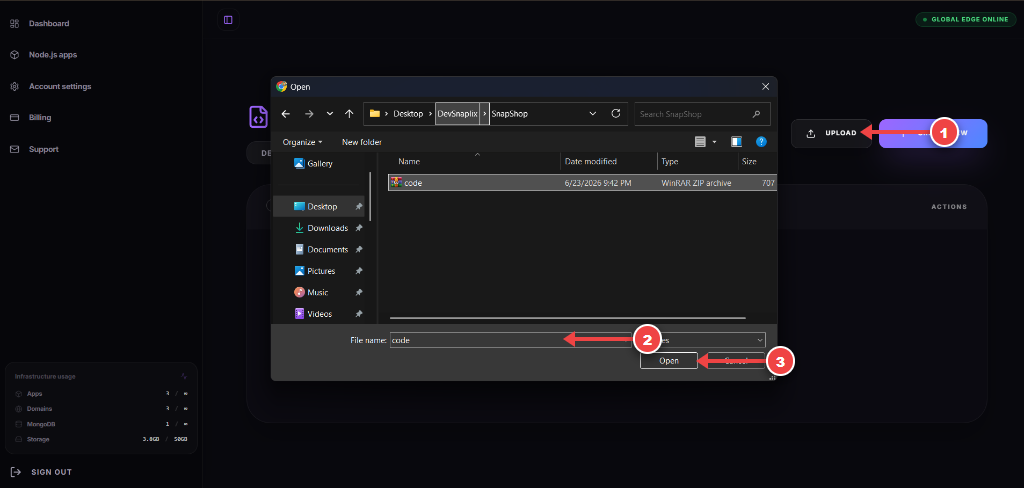Image resolution: width=1024 pixels, height=488 pixels.
Task: Click the Support envelope icon
Action: 14,149
